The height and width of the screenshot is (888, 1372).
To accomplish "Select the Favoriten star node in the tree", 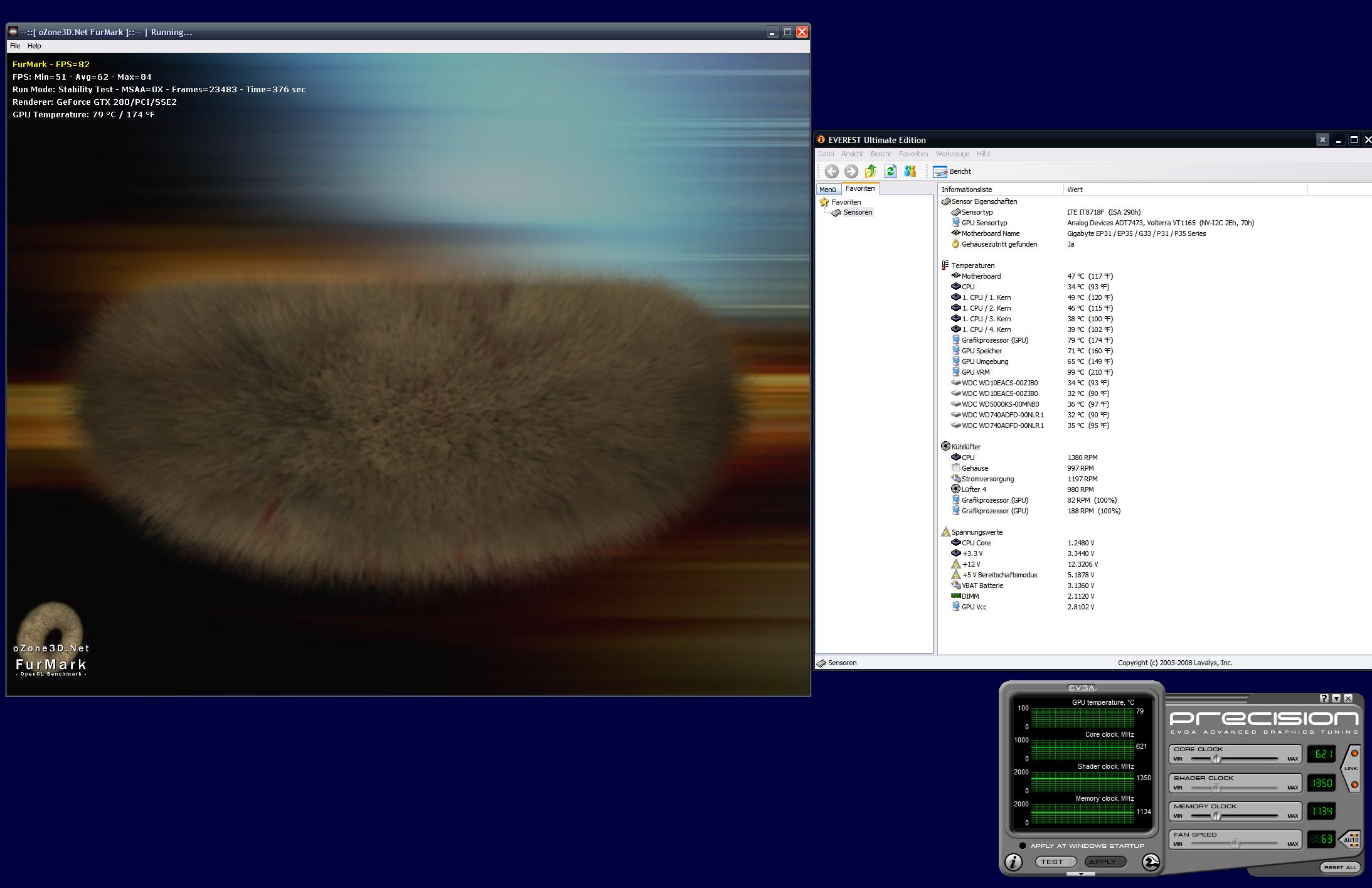I will pyautogui.click(x=840, y=202).
